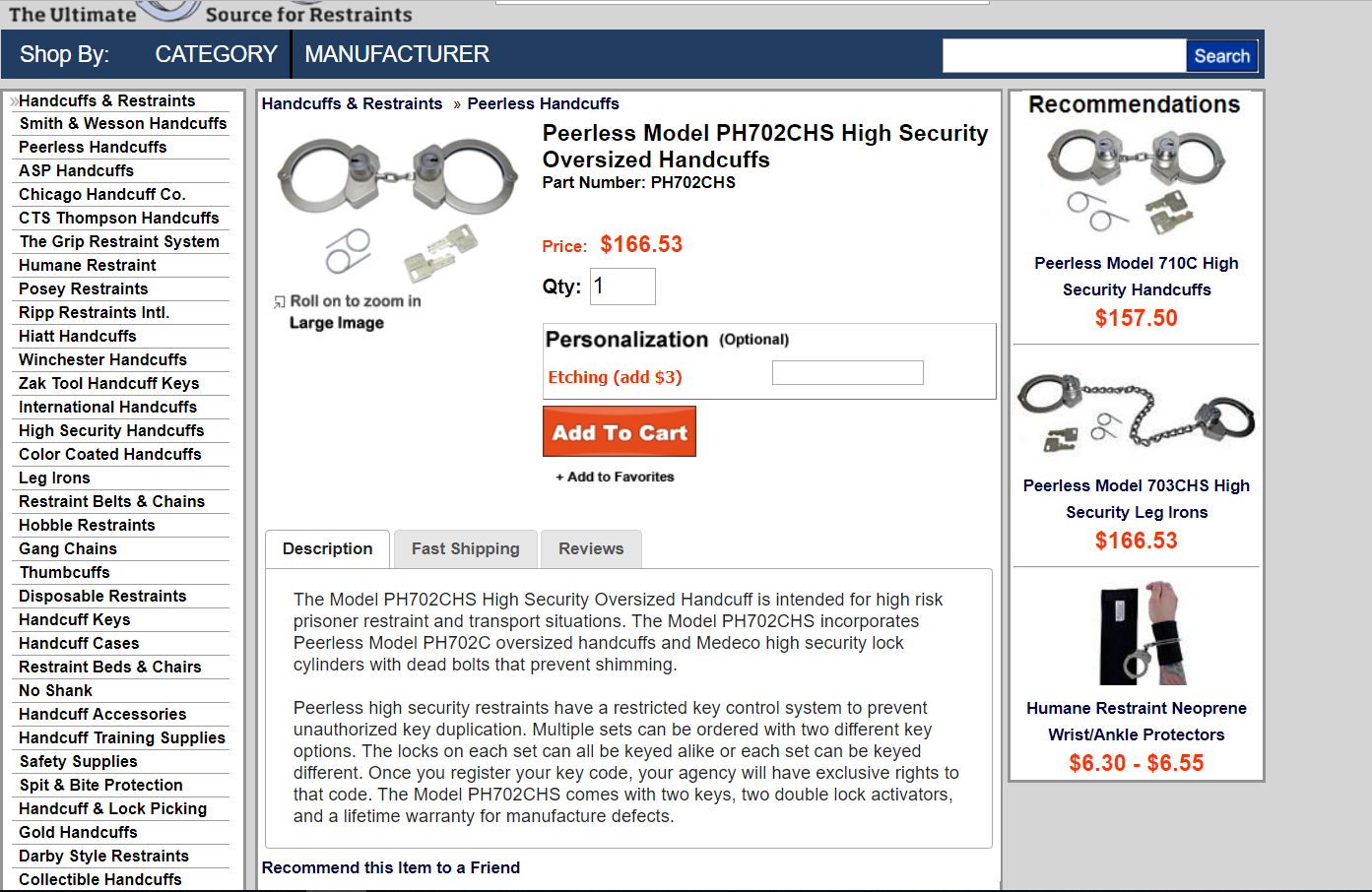
Task: Open the CATEGORY shop-by menu
Action: click(217, 54)
